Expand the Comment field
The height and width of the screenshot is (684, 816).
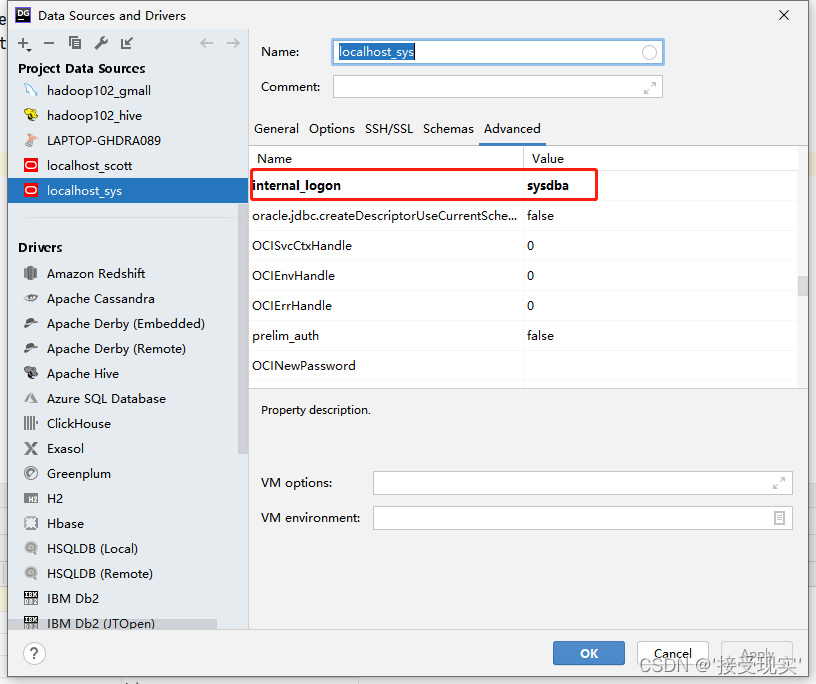pos(649,88)
